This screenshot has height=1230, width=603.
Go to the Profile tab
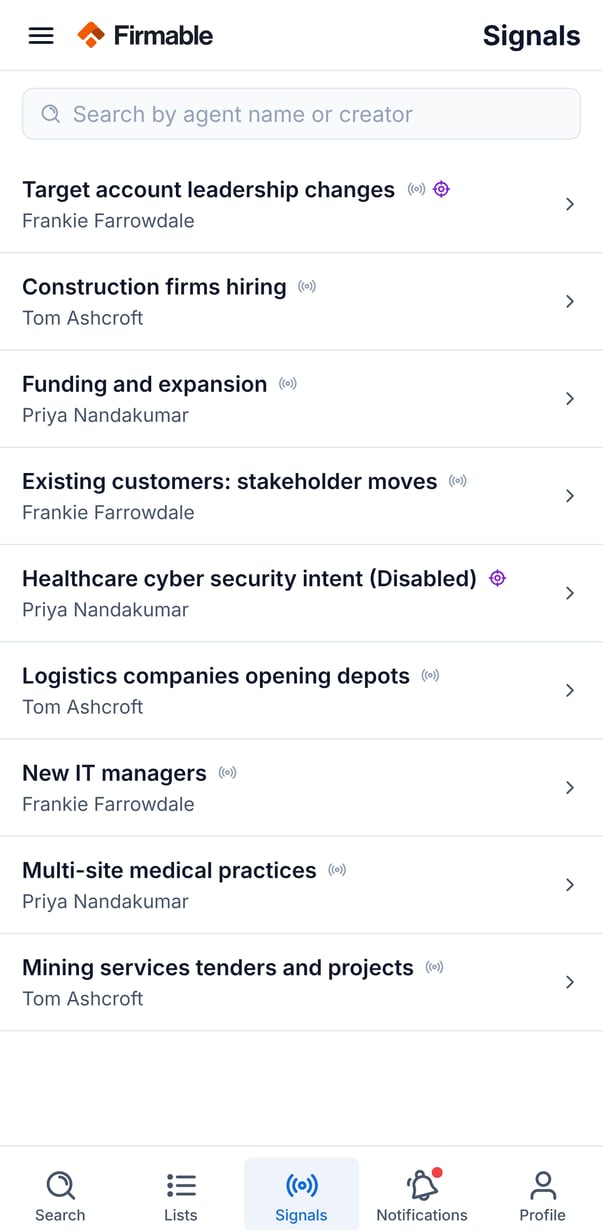[x=543, y=1196]
